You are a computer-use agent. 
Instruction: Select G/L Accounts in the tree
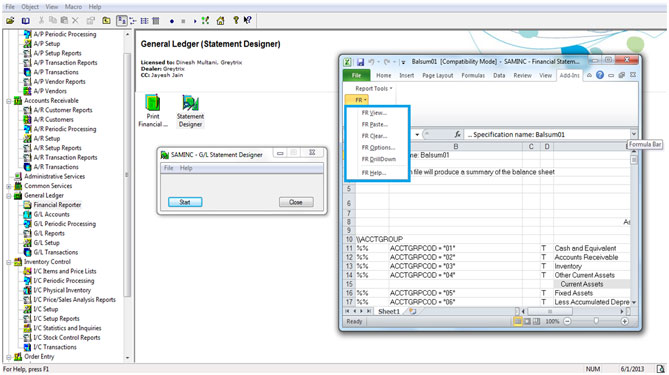[51, 214]
